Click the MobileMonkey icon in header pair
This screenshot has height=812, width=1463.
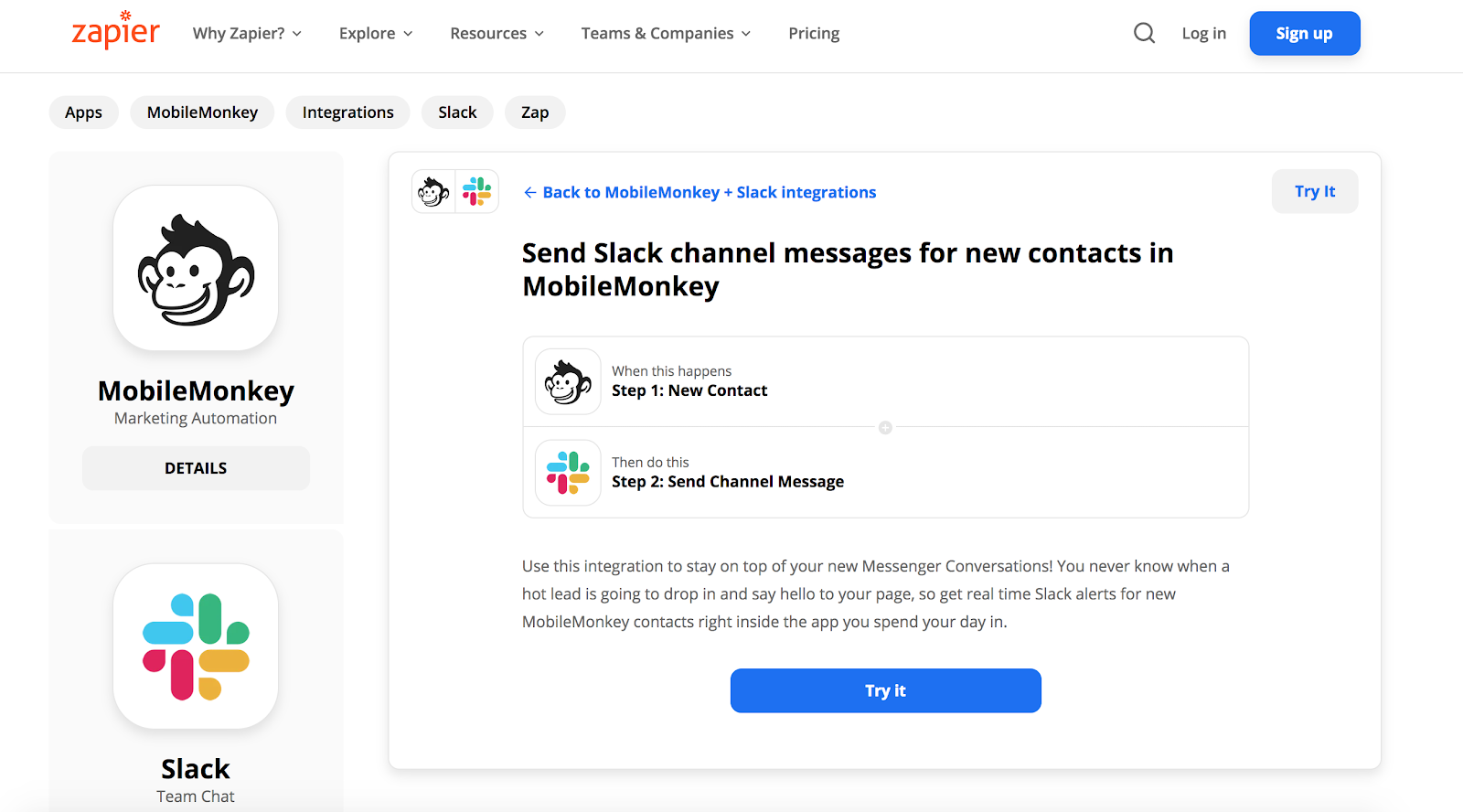(x=433, y=191)
